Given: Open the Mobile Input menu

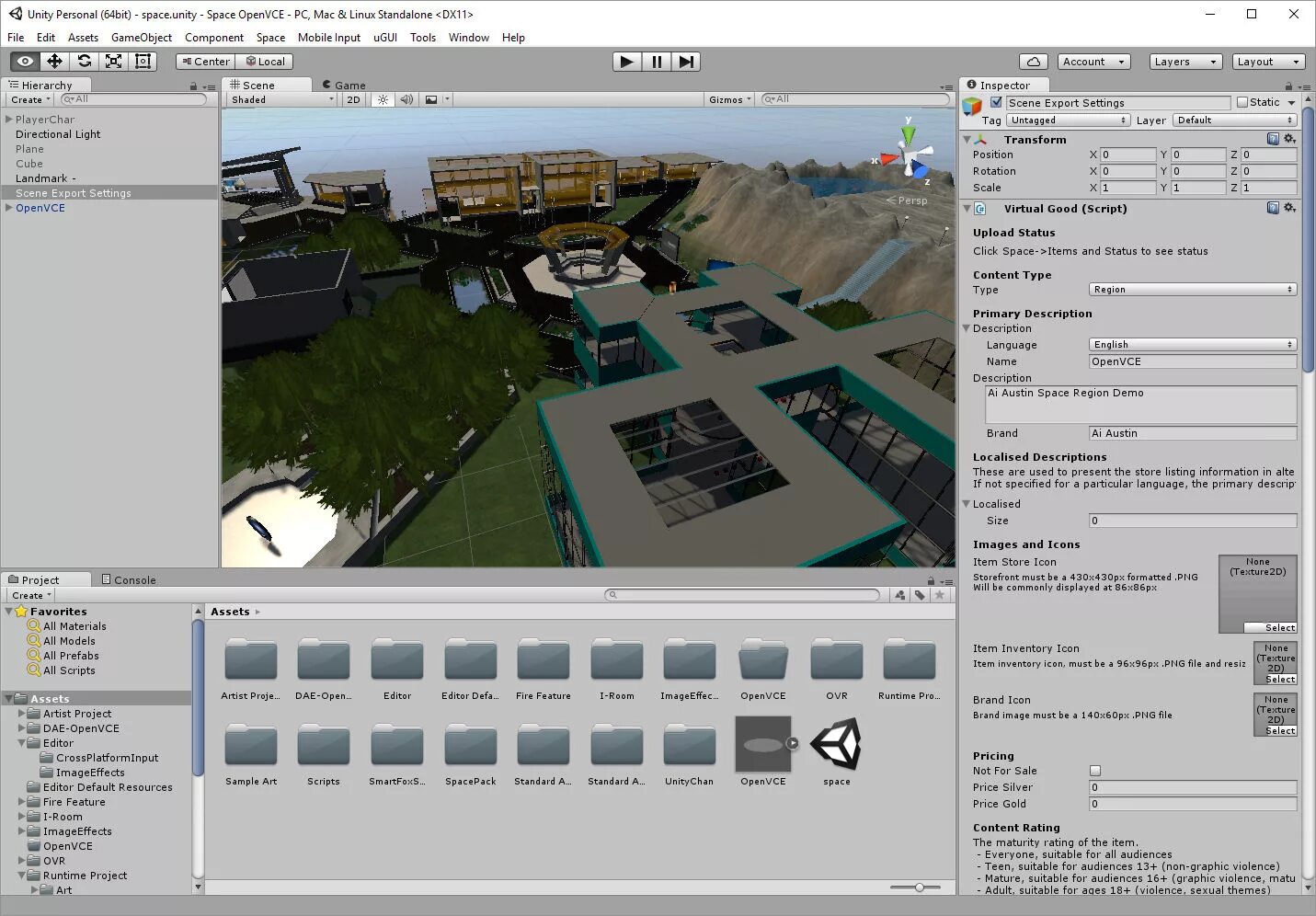Looking at the screenshot, I should click(329, 38).
